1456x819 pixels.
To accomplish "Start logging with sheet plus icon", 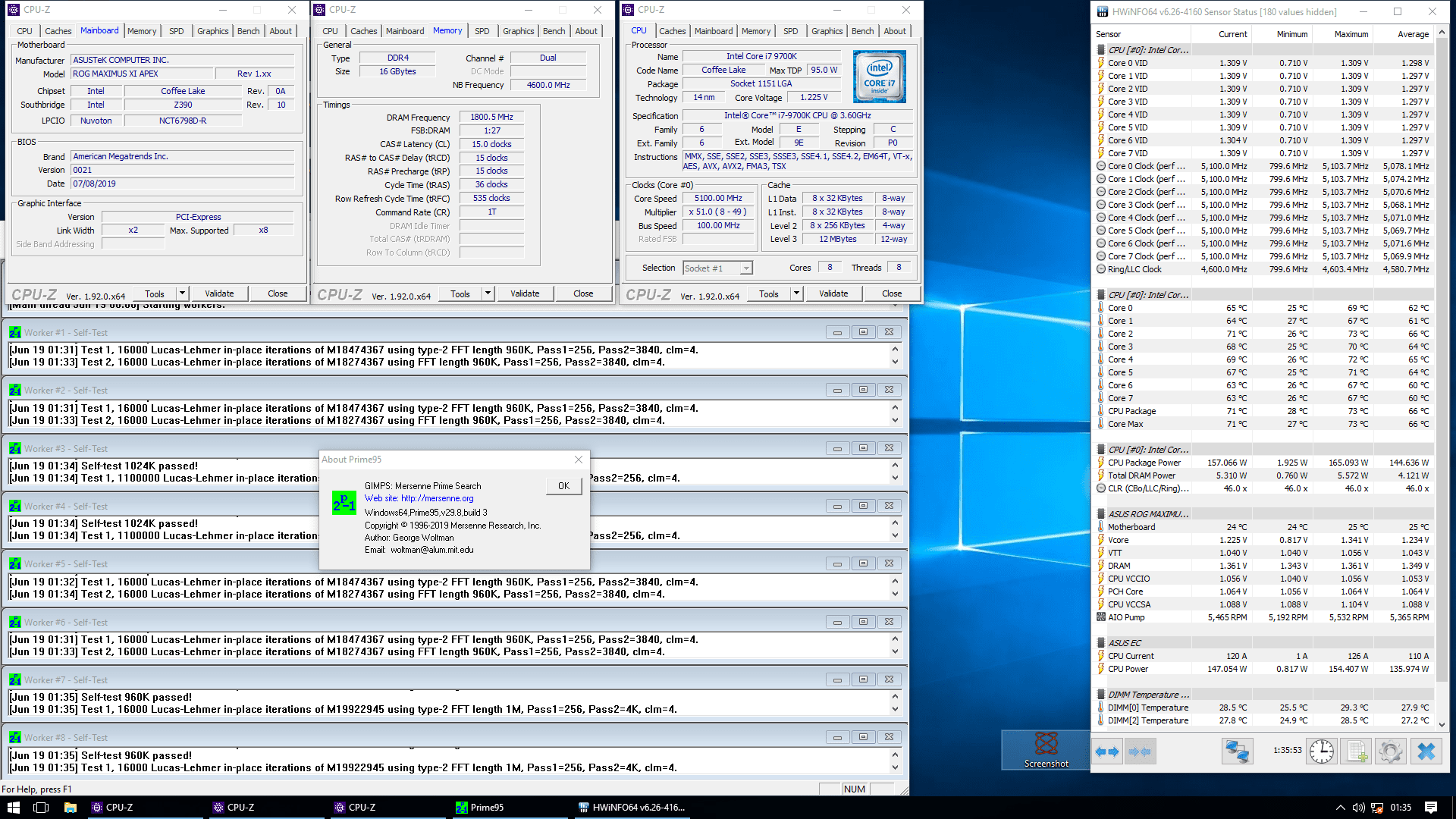I will click(x=1357, y=752).
